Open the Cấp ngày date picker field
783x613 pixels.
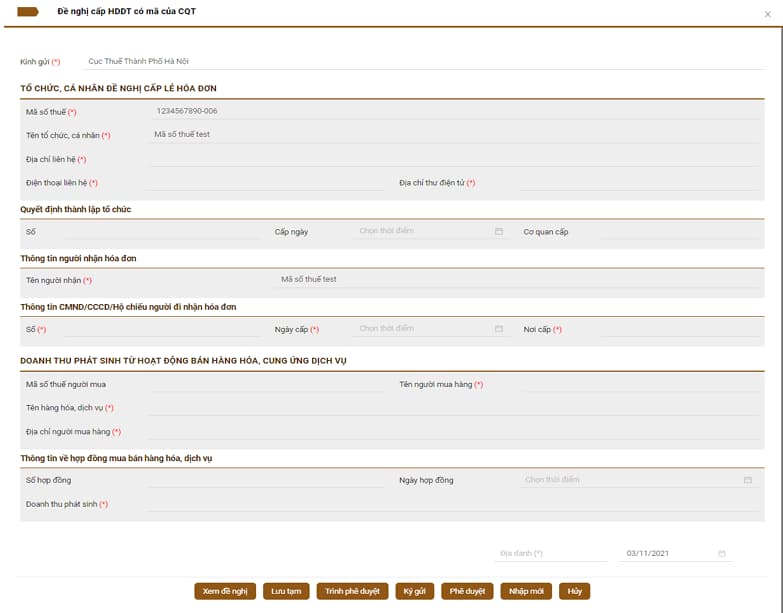tap(430, 231)
